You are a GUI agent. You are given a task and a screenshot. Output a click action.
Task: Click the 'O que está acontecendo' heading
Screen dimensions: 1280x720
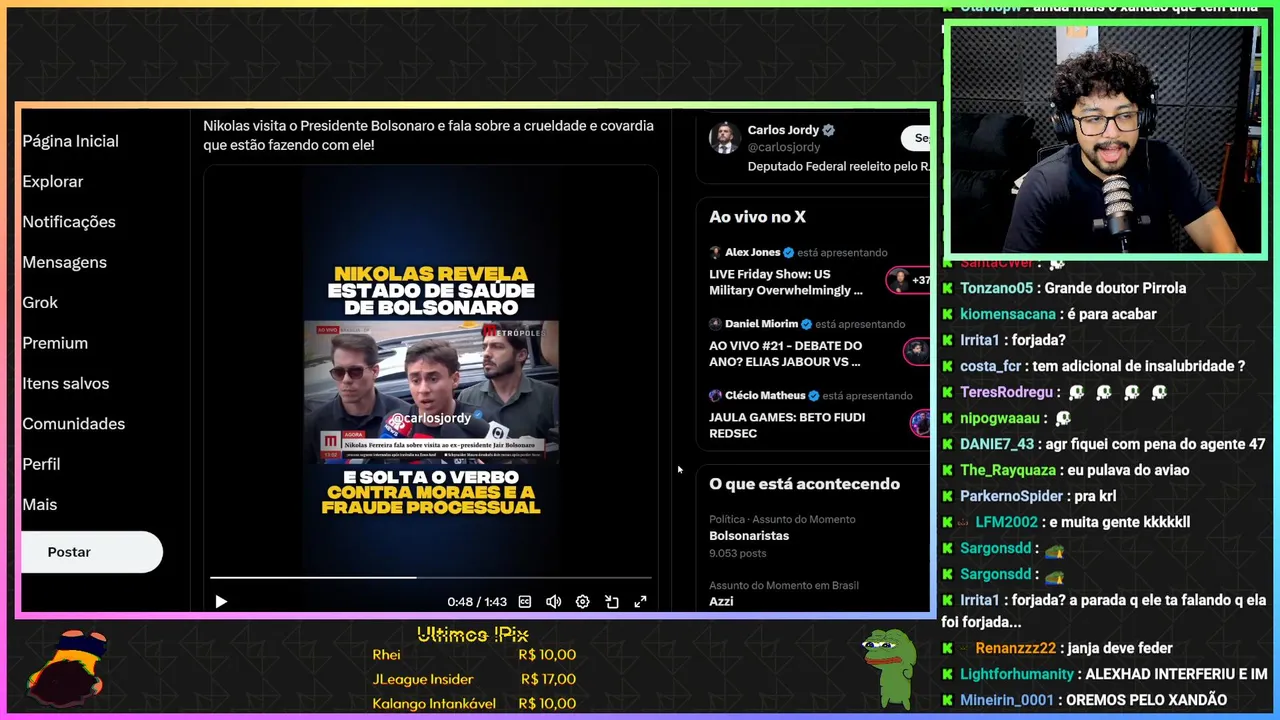[804, 484]
